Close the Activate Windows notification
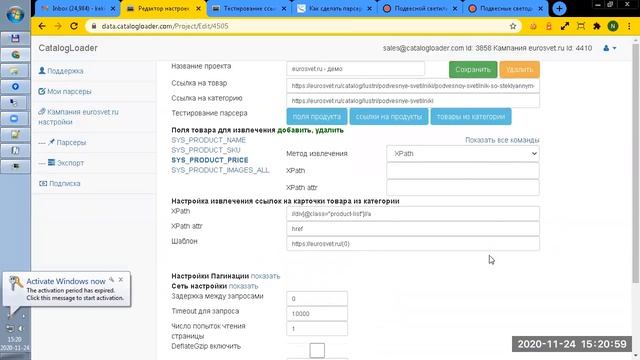Image resolution: width=640 pixels, height=360 pixels. [x=121, y=280]
